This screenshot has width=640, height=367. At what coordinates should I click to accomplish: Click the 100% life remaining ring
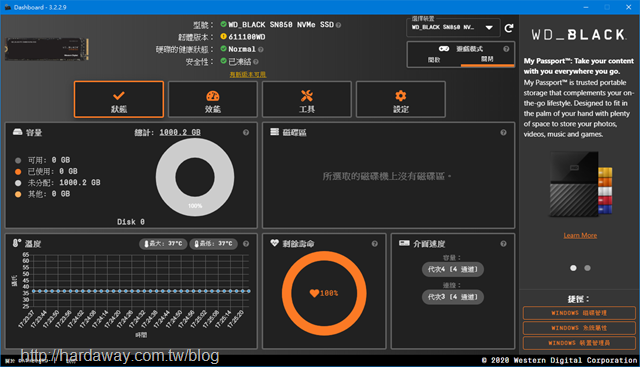tap(324, 293)
